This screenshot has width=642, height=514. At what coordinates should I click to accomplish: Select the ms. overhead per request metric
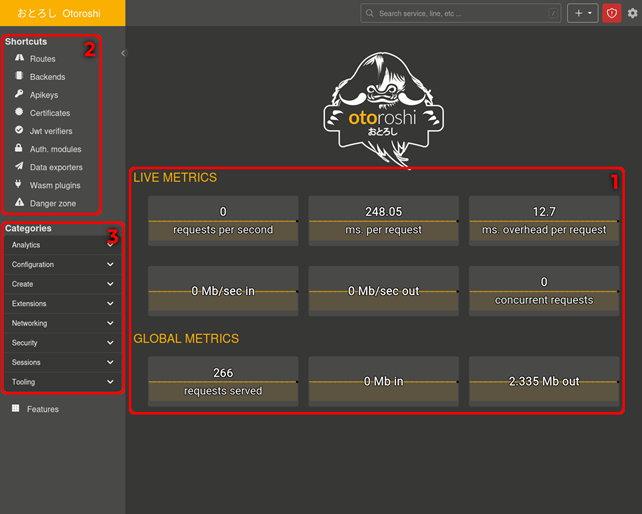pos(544,221)
